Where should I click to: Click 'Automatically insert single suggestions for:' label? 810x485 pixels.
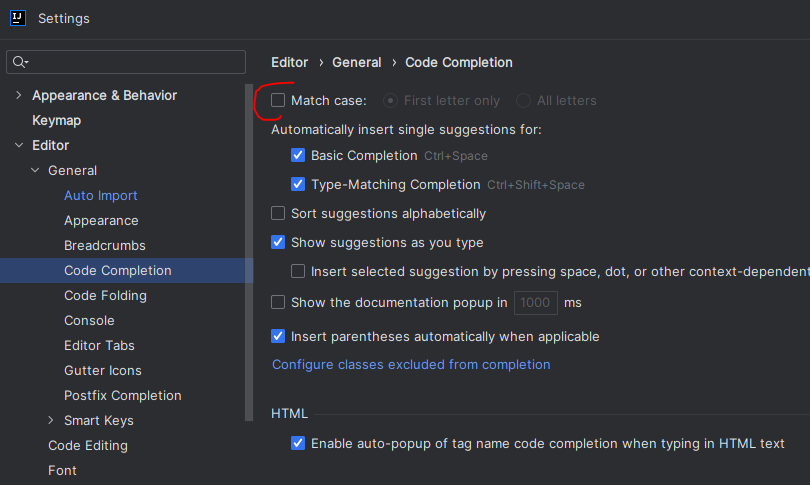(406, 130)
